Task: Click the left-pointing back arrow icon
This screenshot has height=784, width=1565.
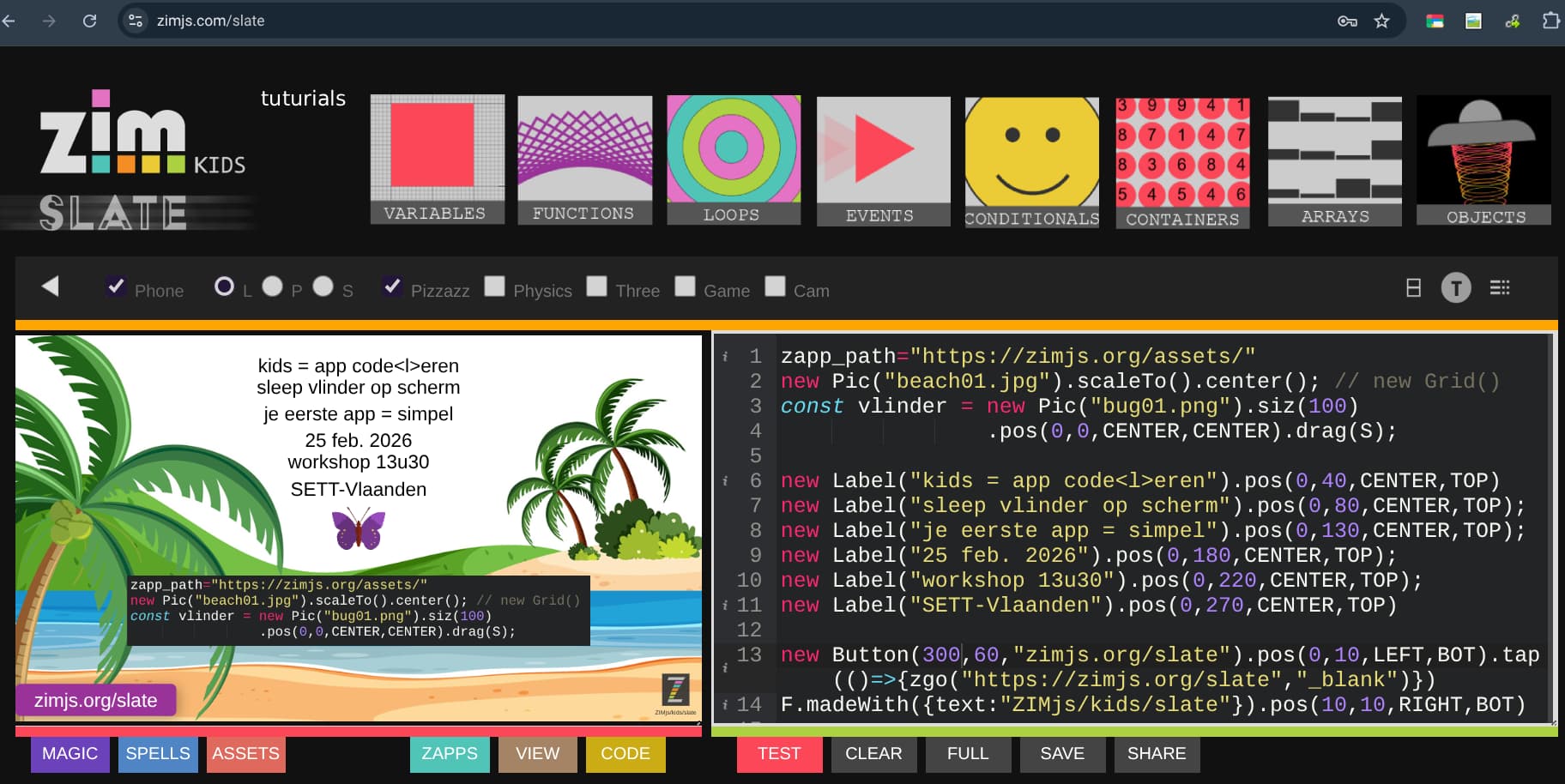Action: [51, 286]
